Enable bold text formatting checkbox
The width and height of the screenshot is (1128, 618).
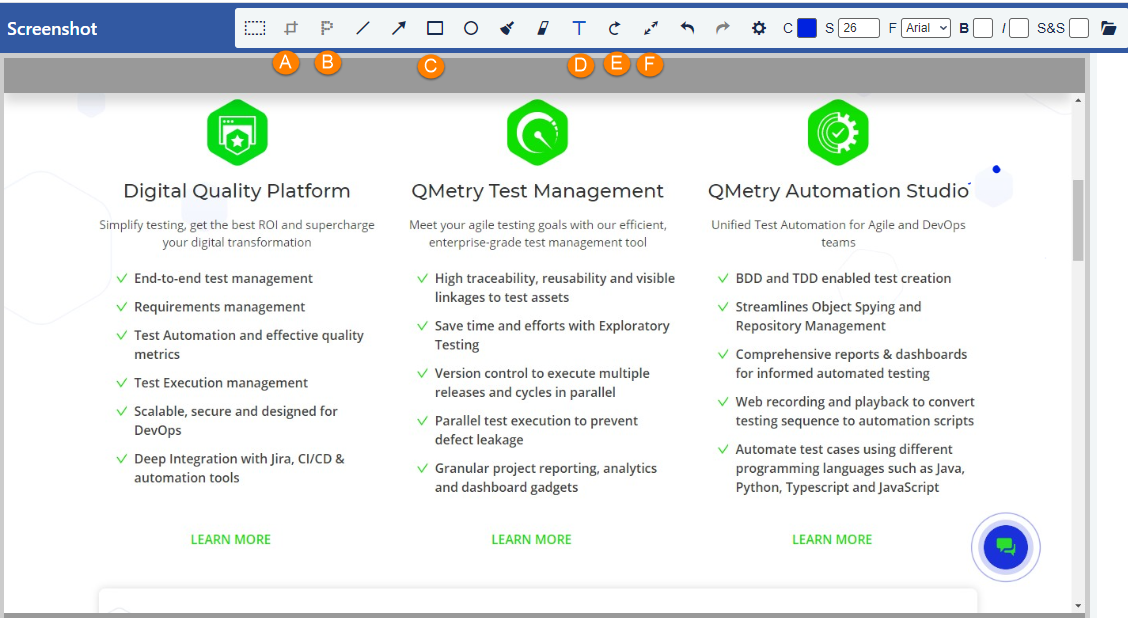pyautogui.click(x=981, y=27)
